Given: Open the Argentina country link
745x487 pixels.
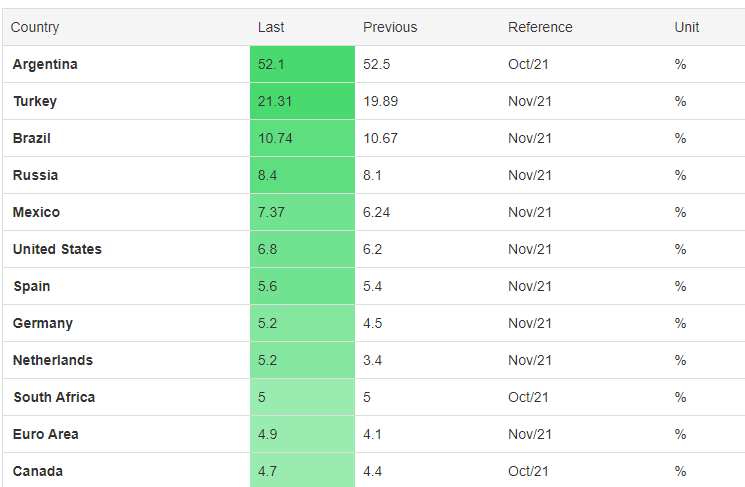Looking at the screenshot, I should pos(45,64).
